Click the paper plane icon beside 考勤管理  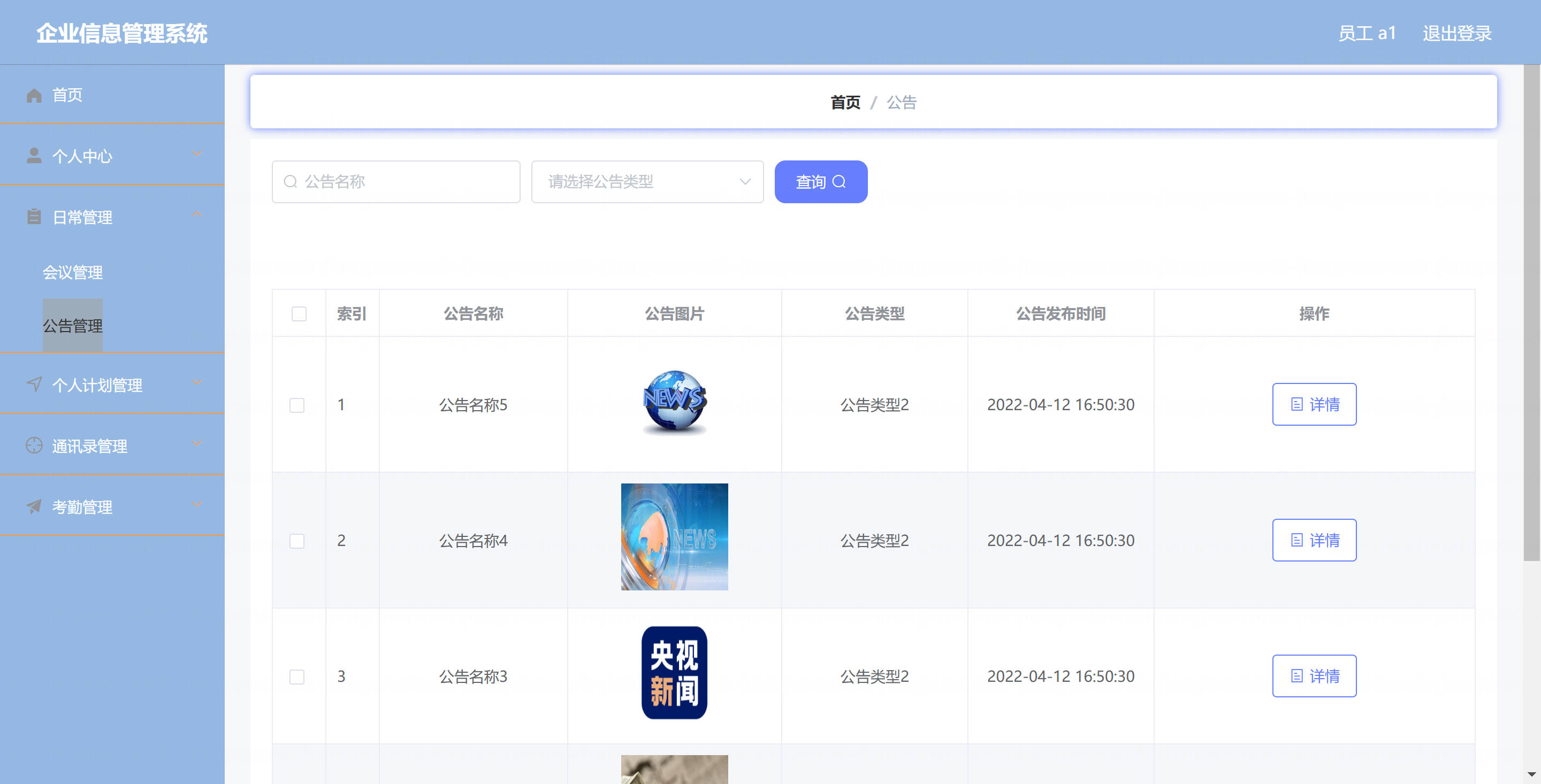pyautogui.click(x=34, y=506)
